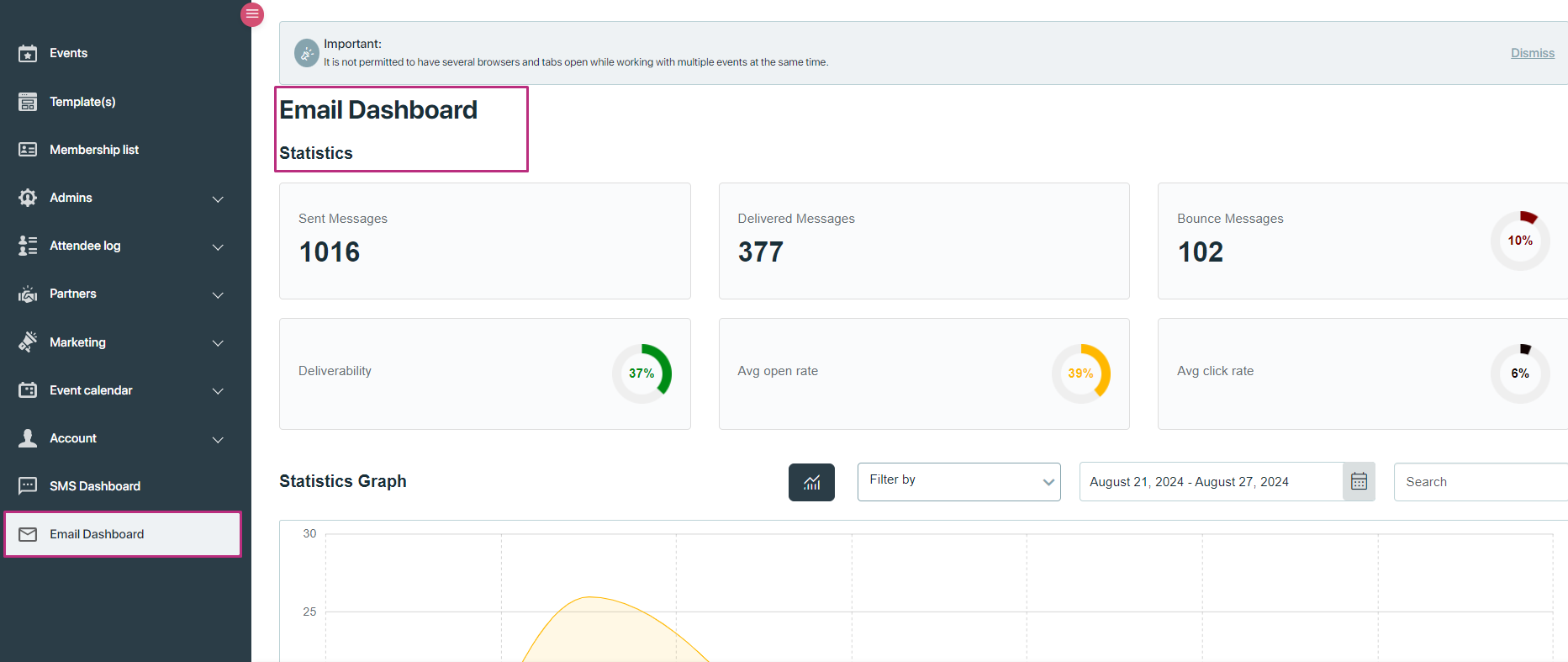
Task: Click the Events calendar icon in sidebar
Action: 28,54
